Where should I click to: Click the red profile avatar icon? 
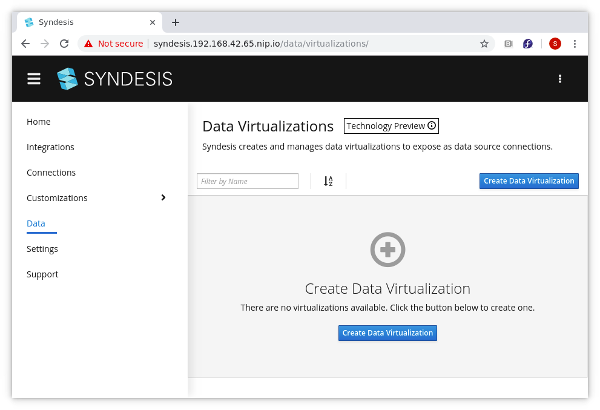coord(555,44)
